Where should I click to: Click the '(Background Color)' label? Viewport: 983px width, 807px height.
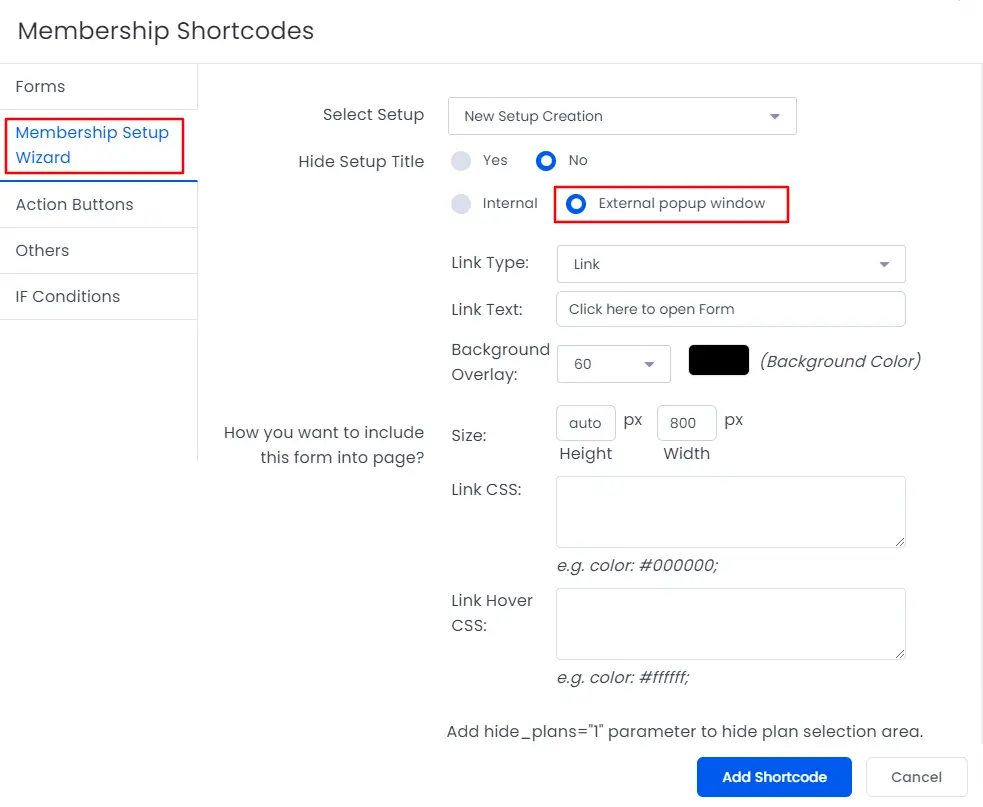click(x=840, y=361)
